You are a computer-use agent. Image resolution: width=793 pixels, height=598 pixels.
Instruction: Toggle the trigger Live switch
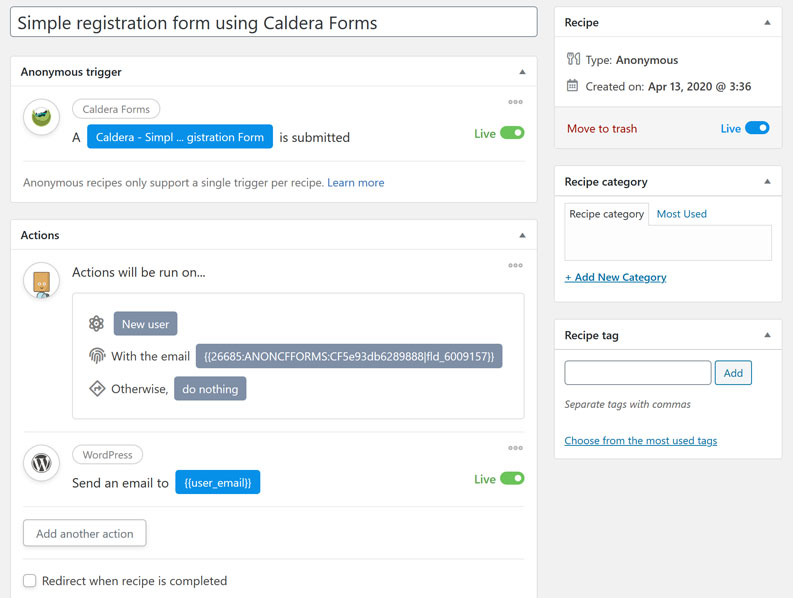[x=512, y=133]
